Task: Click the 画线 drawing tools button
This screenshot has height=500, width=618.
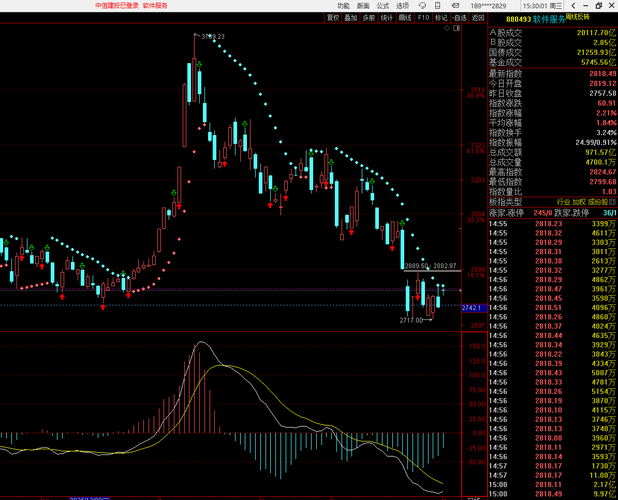Action: 405,18
